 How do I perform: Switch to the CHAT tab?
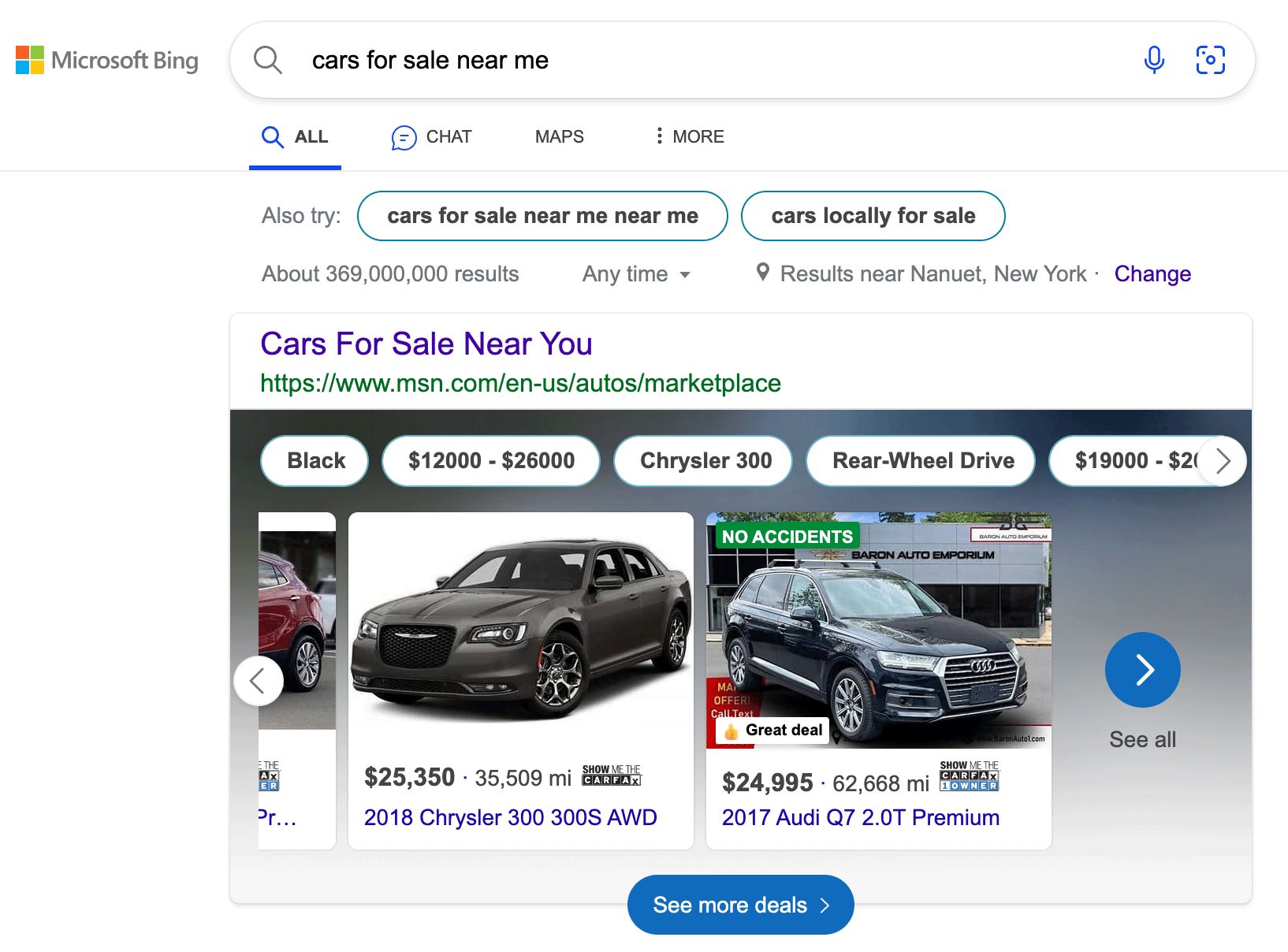[431, 137]
